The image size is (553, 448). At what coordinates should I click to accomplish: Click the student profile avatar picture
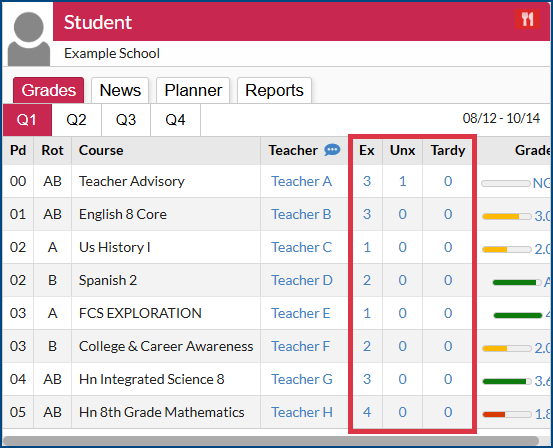coord(29,38)
